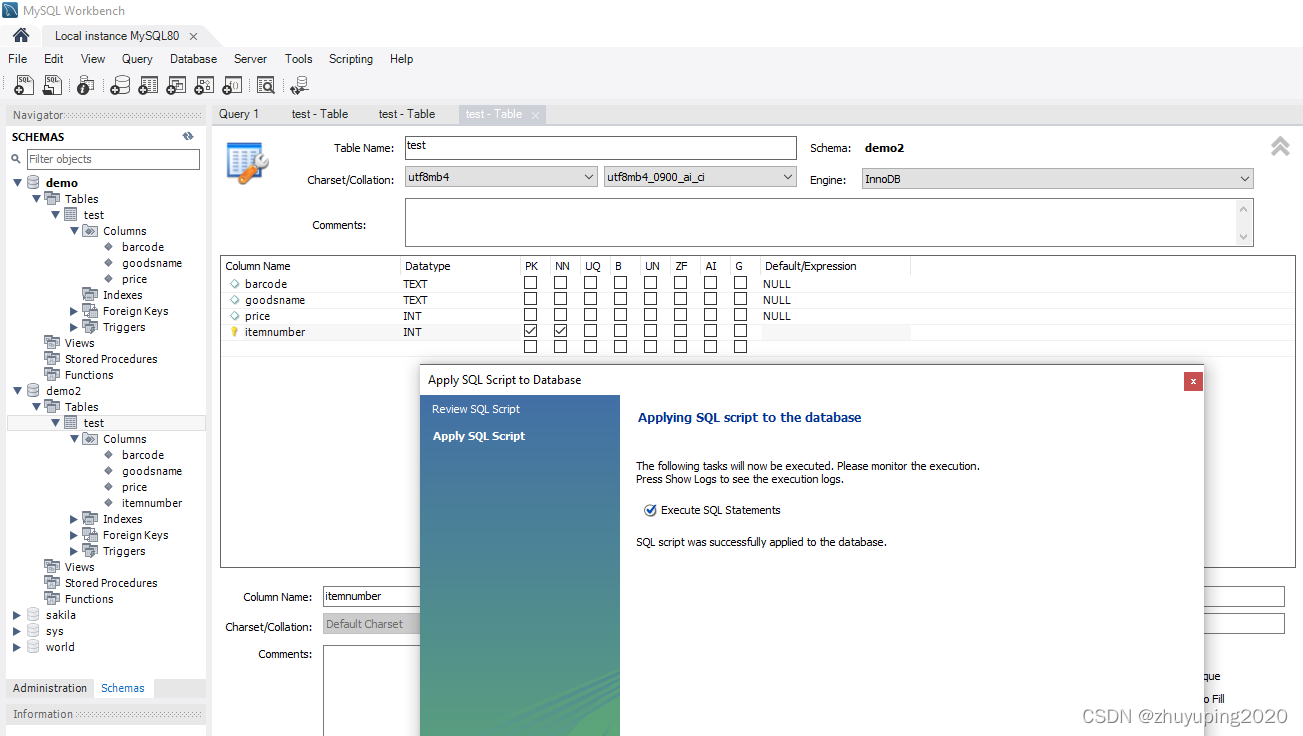
Task: Click the primary key icon beside itemnumber
Action: [235, 332]
